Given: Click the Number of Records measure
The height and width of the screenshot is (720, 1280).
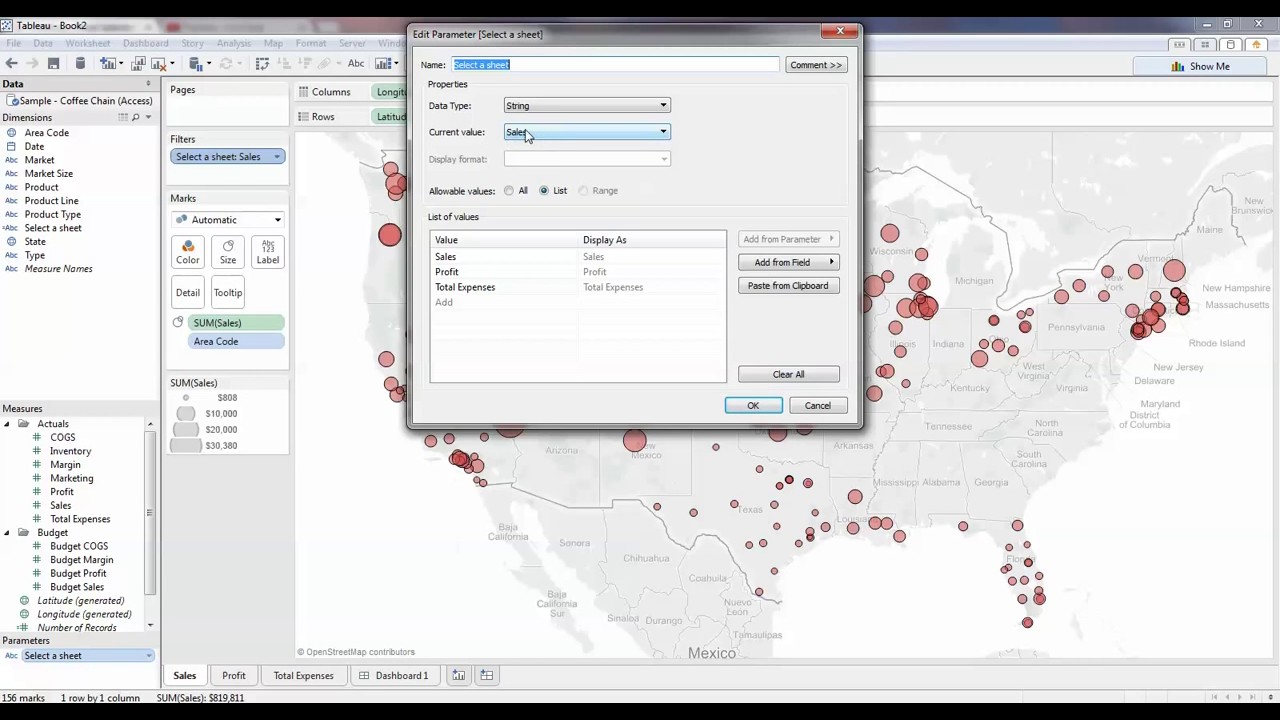Looking at the screenshot, I should [x=77, y=628].
